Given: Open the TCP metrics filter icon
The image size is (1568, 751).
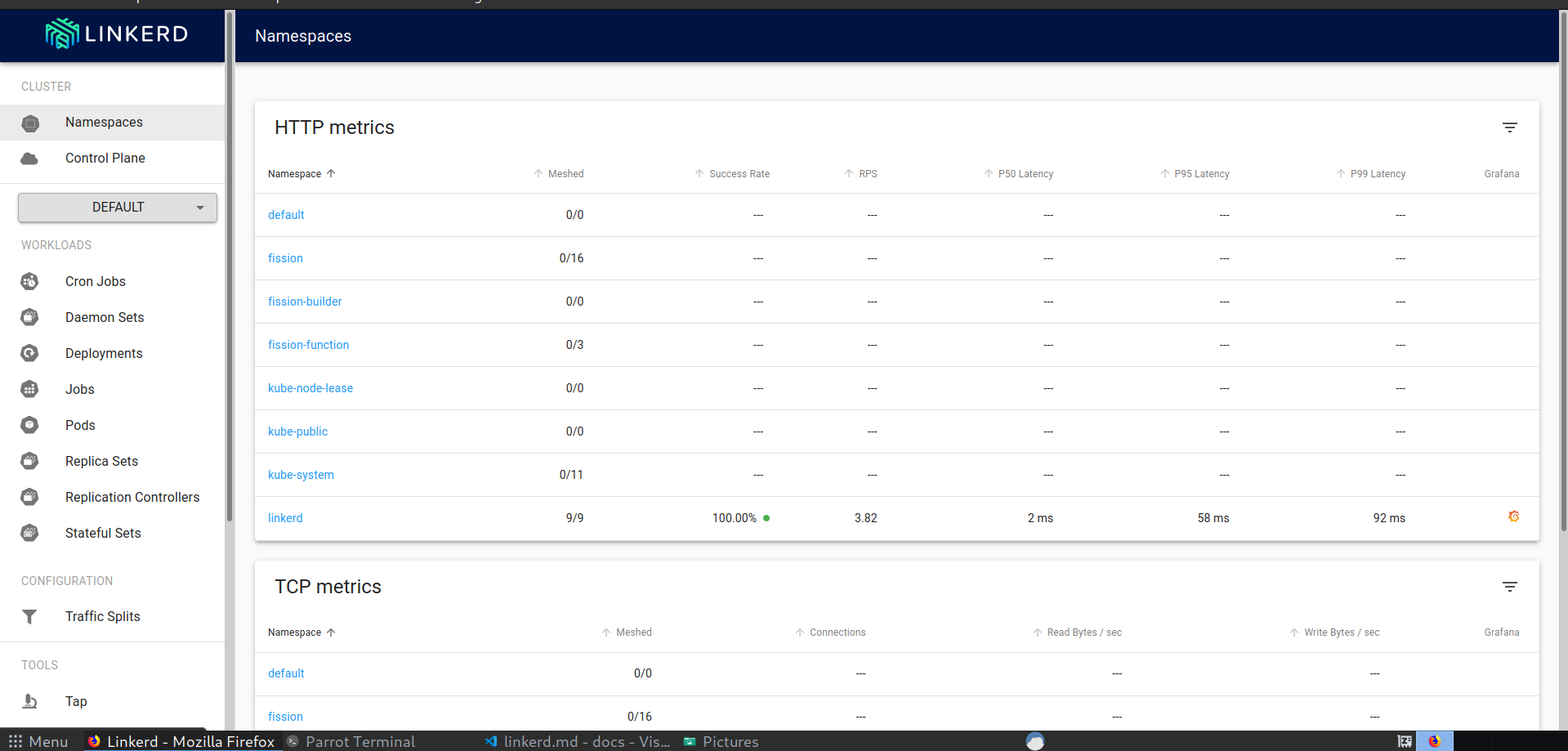Looking at the screenshot, I should tap(1509, 587).
